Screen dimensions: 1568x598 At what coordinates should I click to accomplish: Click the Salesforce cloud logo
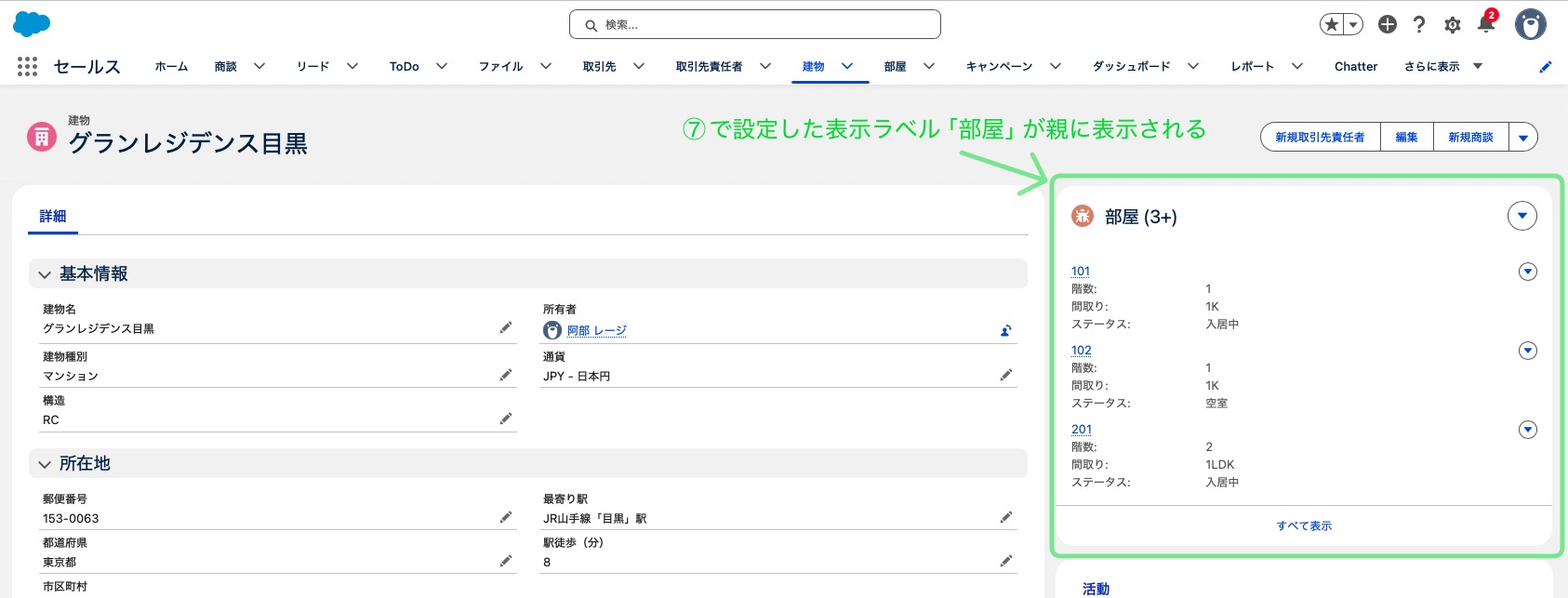pos(32,24)
